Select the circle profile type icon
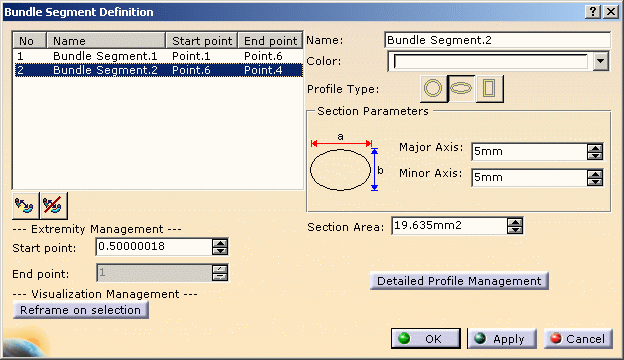 (433, 88)
